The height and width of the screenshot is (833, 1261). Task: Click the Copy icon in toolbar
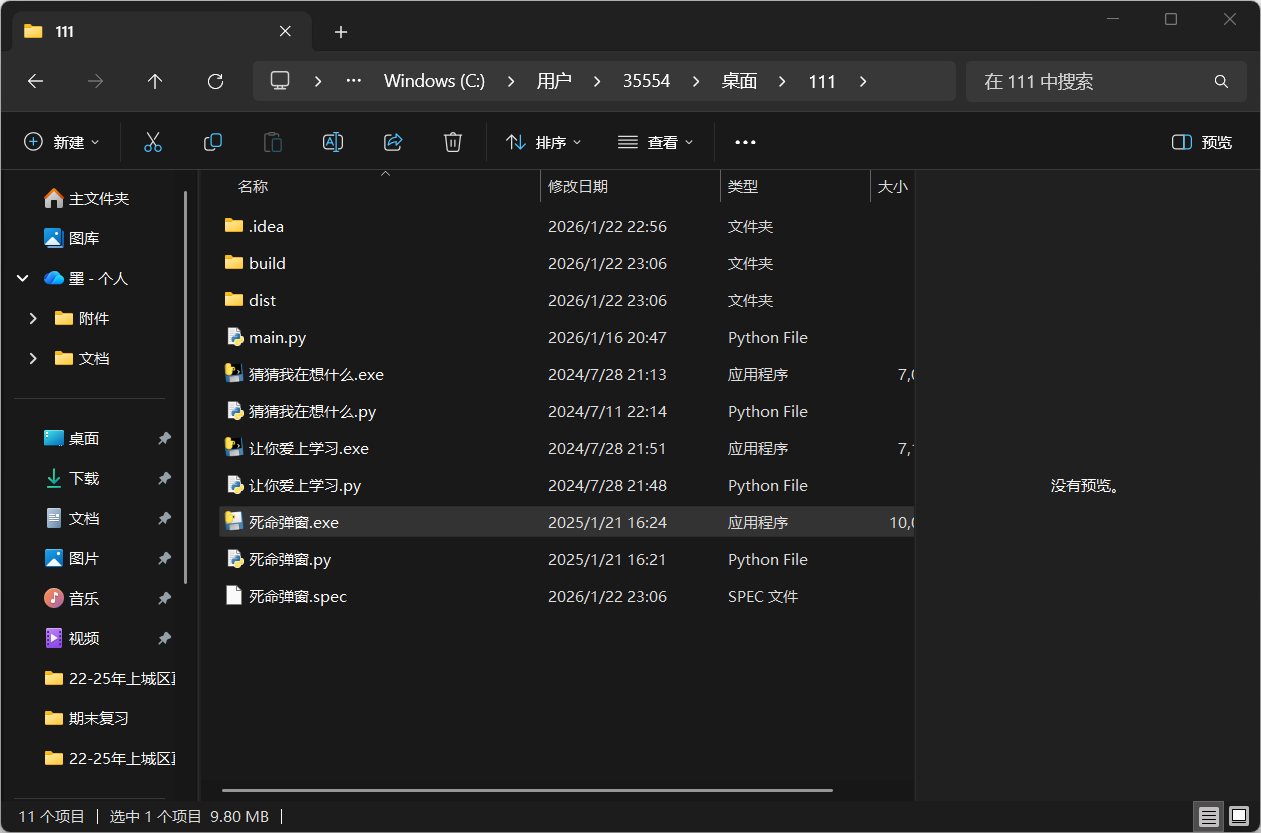coord(213,142)
